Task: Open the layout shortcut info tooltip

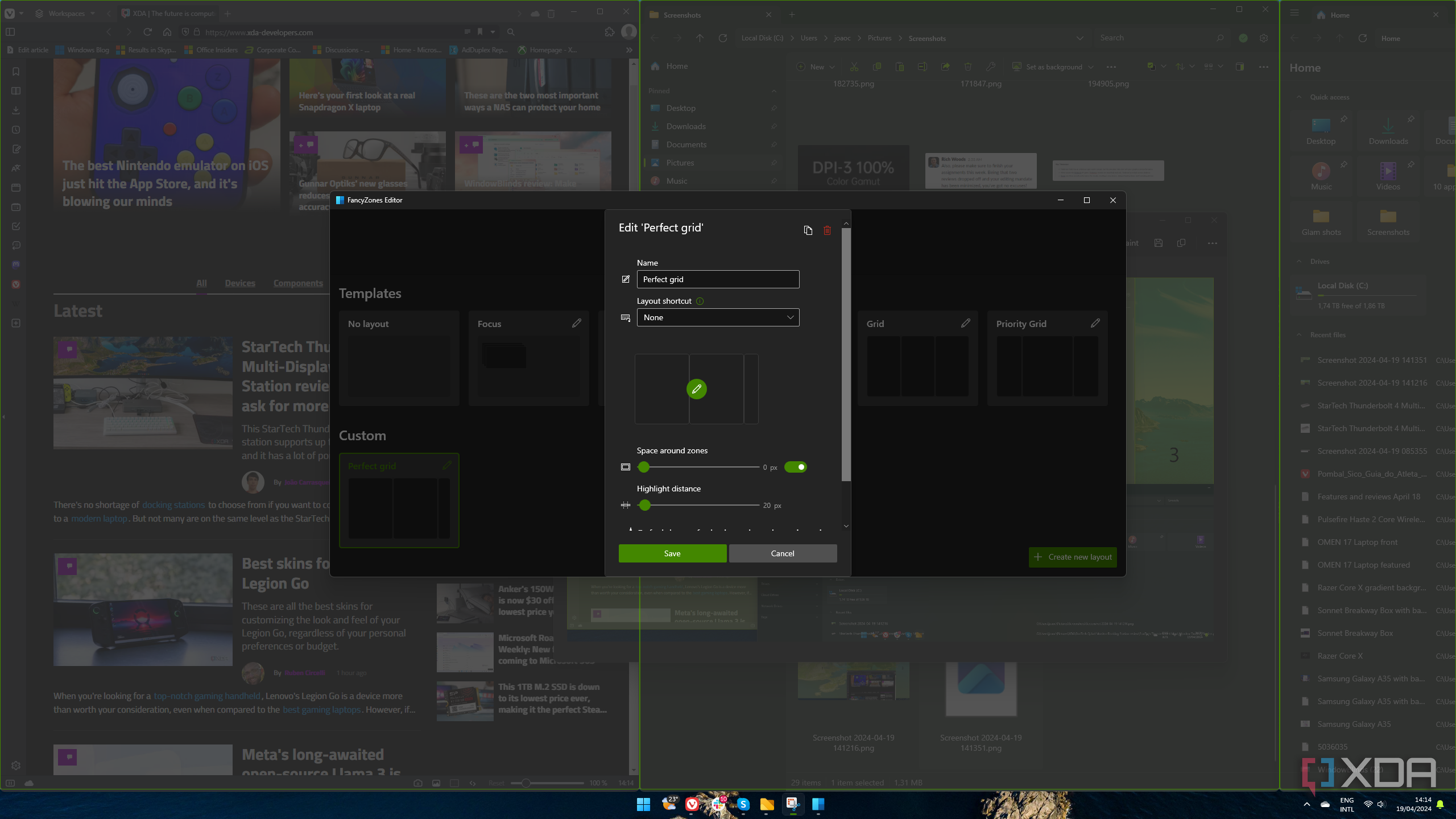Action: tap(700, 301)
